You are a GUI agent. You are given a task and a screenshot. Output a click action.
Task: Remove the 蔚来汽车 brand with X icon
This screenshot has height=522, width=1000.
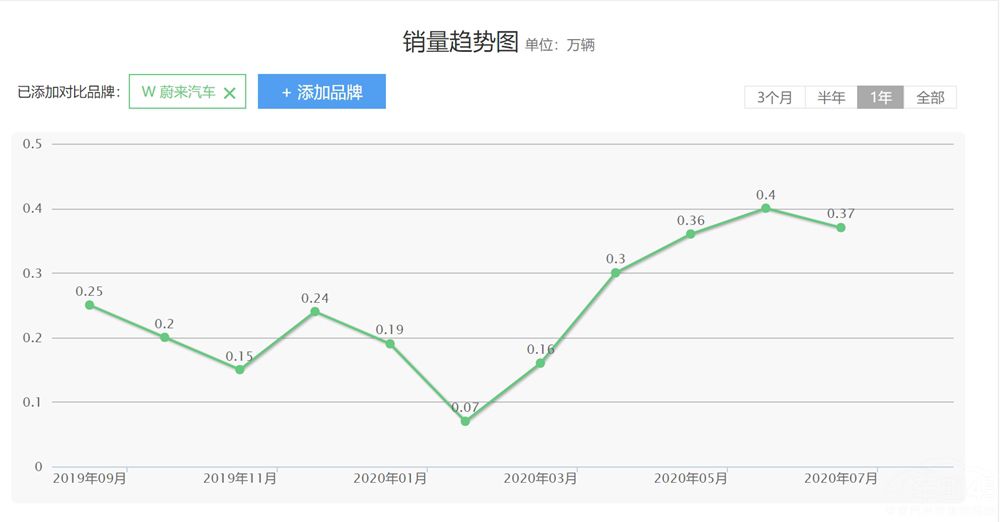coord(230,93)
